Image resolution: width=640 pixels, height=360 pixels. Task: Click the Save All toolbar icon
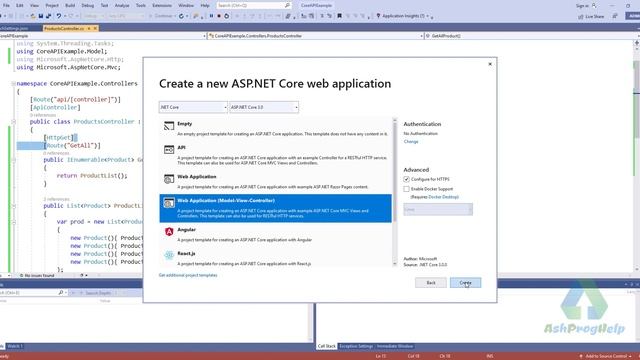(49, 16)
